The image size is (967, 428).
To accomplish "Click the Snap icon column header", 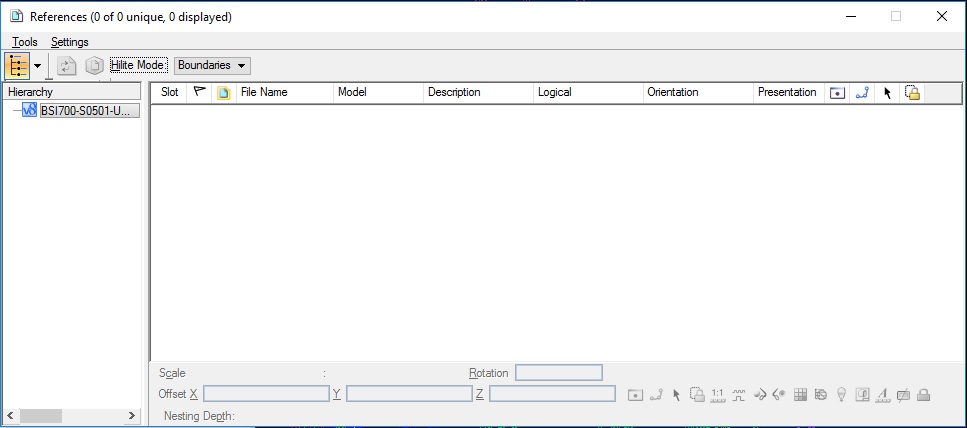I will (862, 93).
